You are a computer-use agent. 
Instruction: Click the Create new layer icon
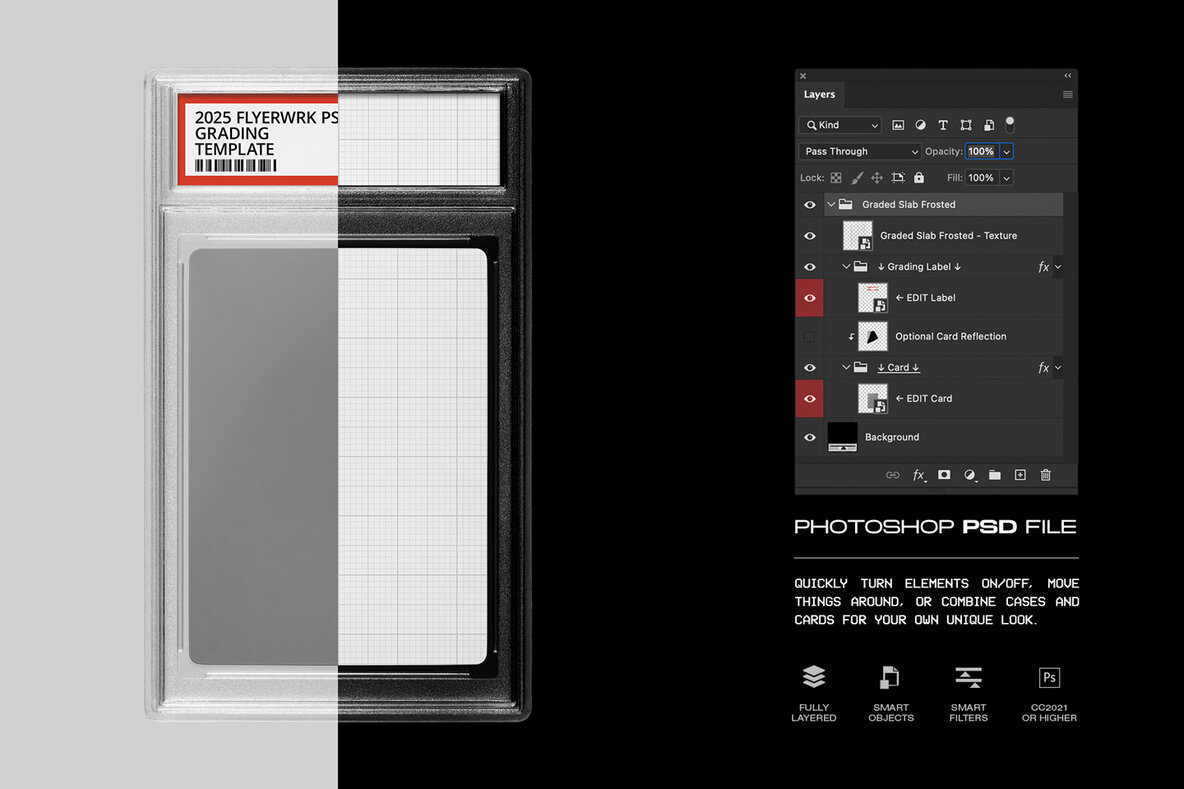[x=1020, y=475]
